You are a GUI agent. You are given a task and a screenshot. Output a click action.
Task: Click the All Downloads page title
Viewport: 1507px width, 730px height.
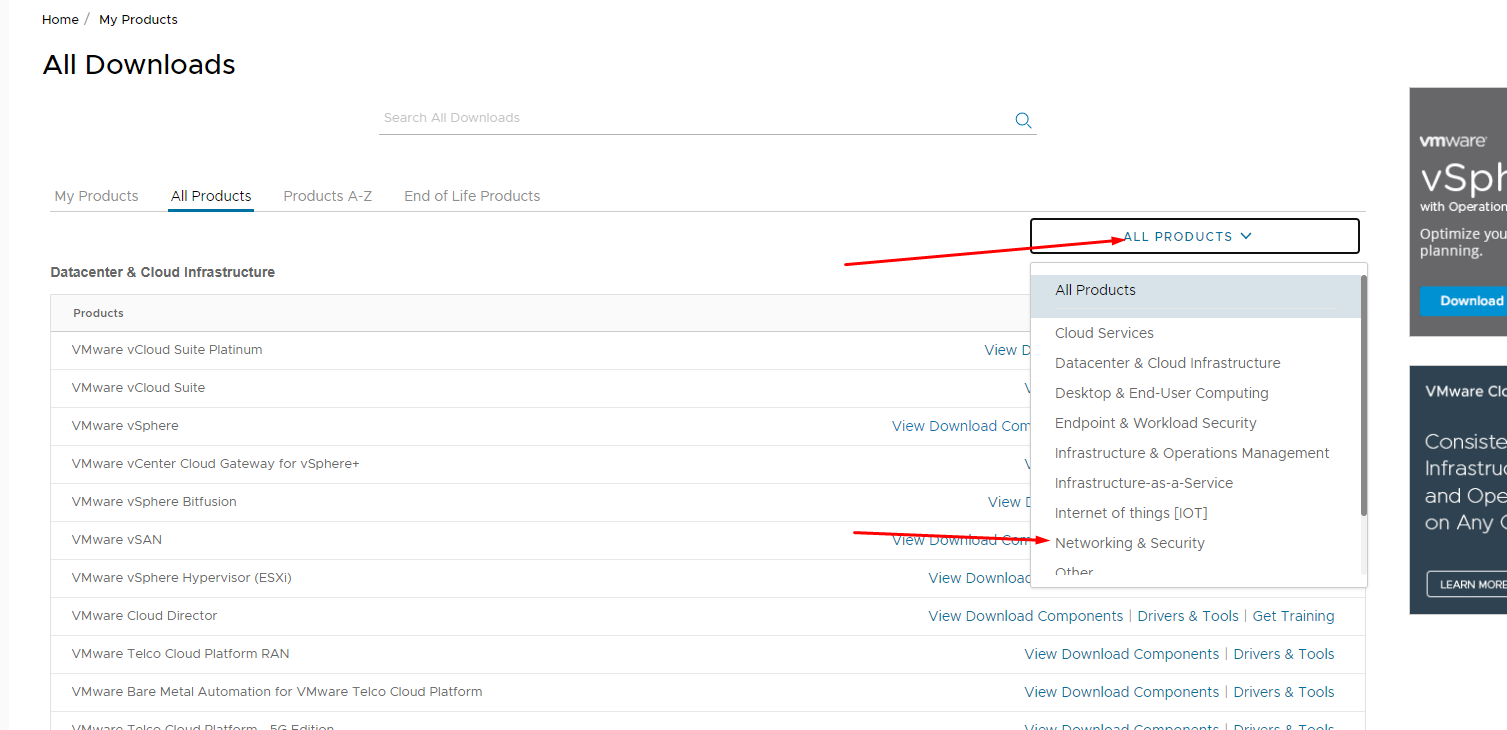pos(139,65)
